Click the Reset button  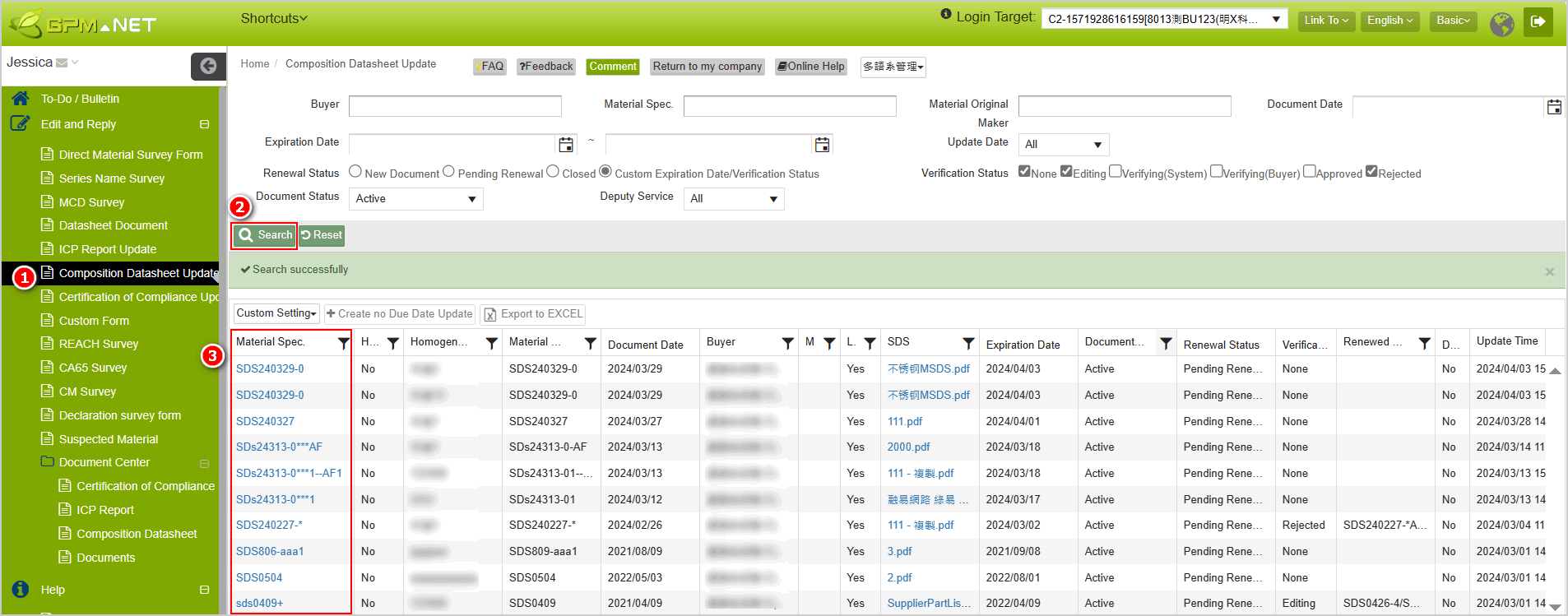click(322, 235)
